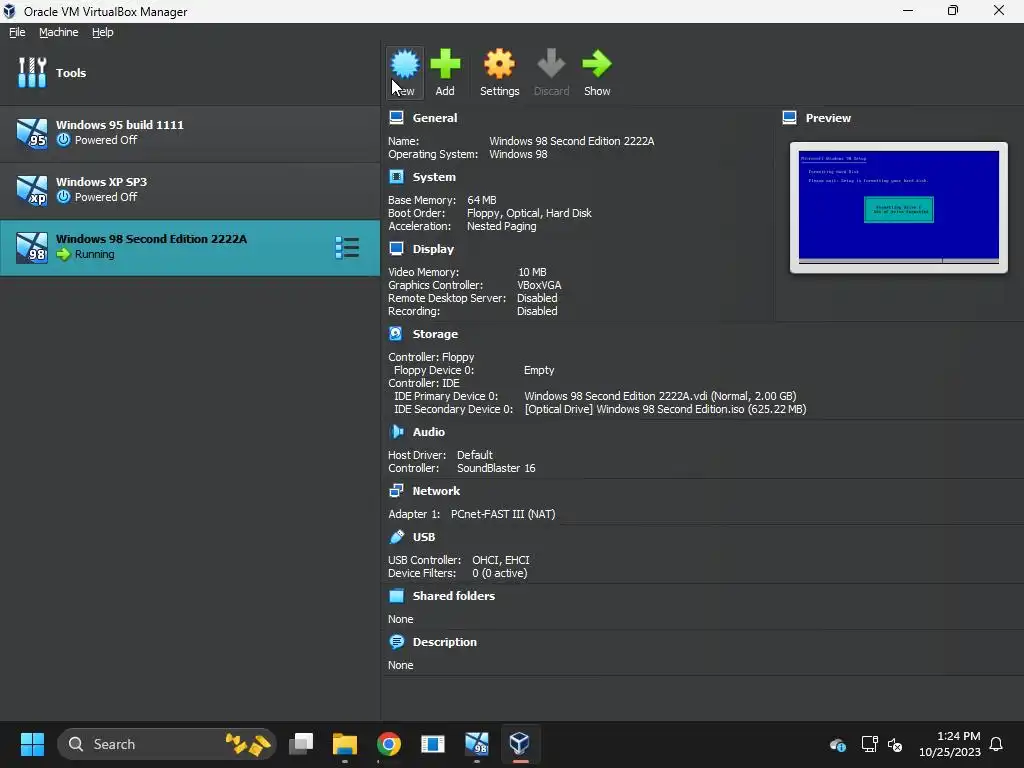Viewport: 1024px width, 768px height.
Task: Open the notification bell in system tray
Action: coord(996,744)
